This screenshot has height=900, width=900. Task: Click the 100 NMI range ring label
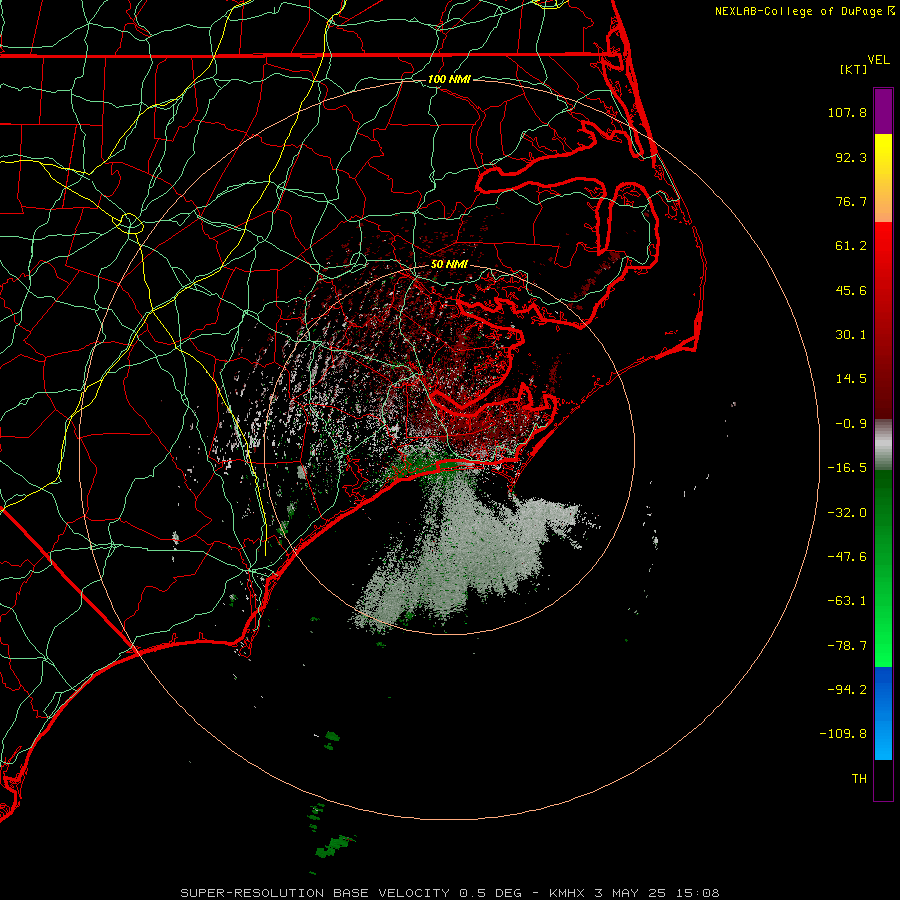(449, 79)
